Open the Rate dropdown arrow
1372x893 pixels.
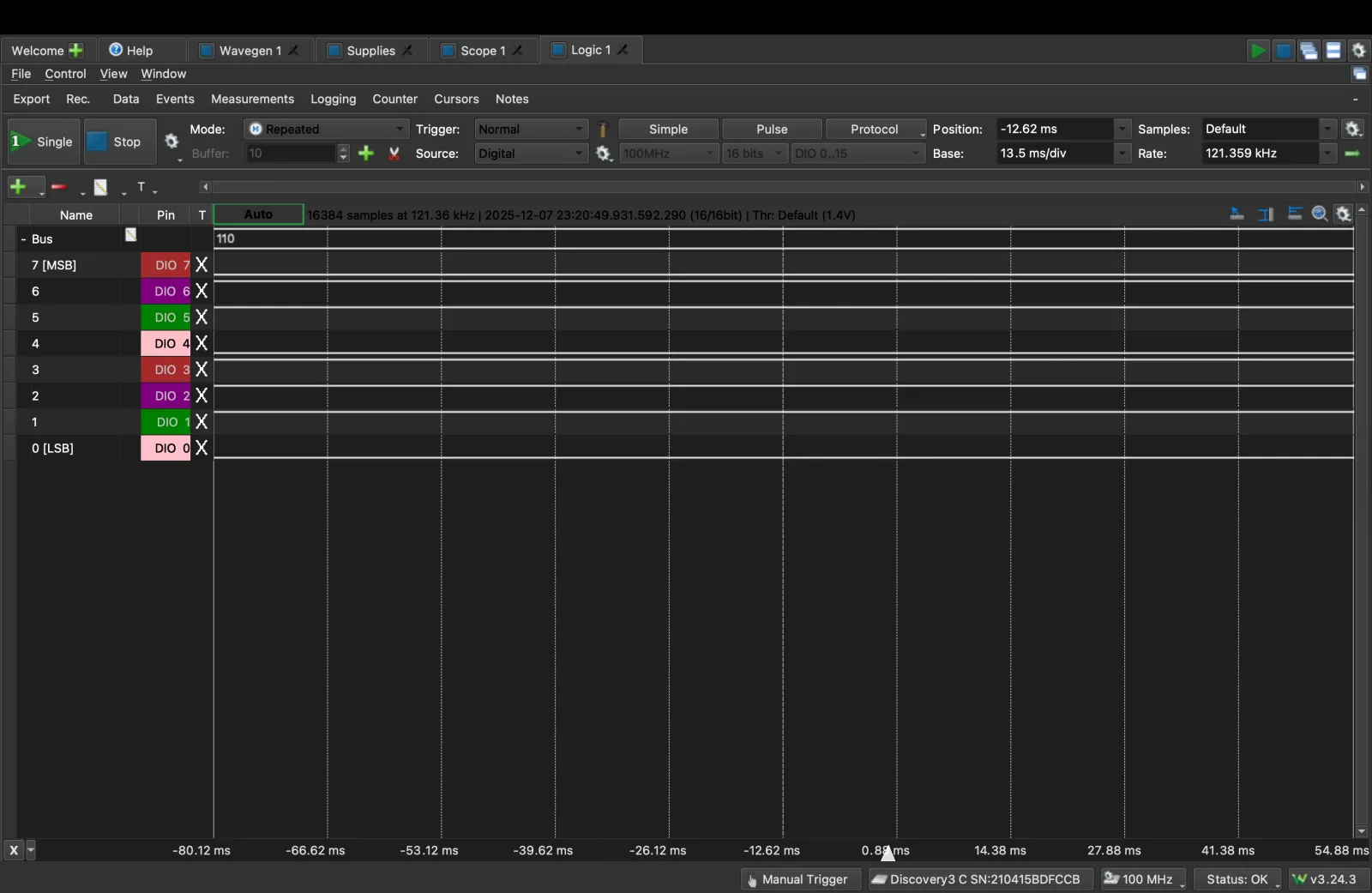pyautogui.click(x=1327, y=154)
